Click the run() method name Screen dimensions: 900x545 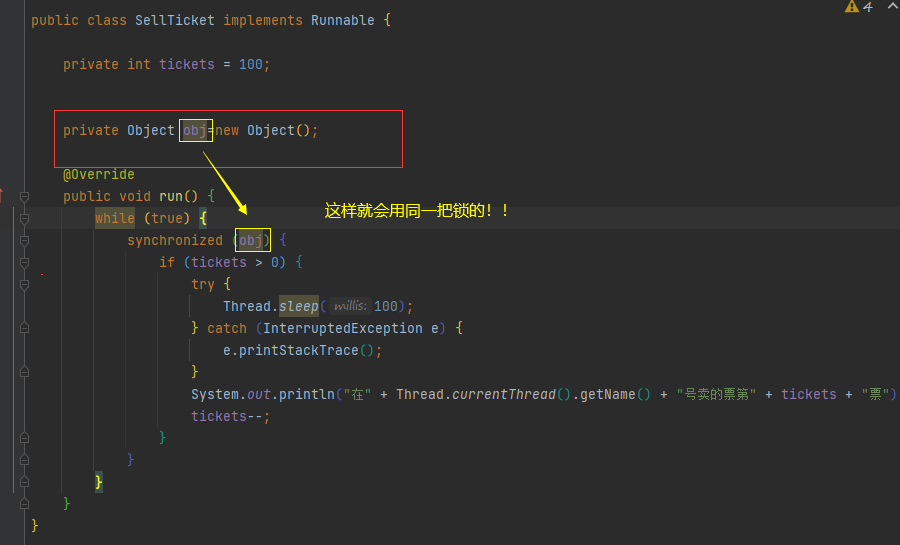pyautogui.click(x=170, y=196)
